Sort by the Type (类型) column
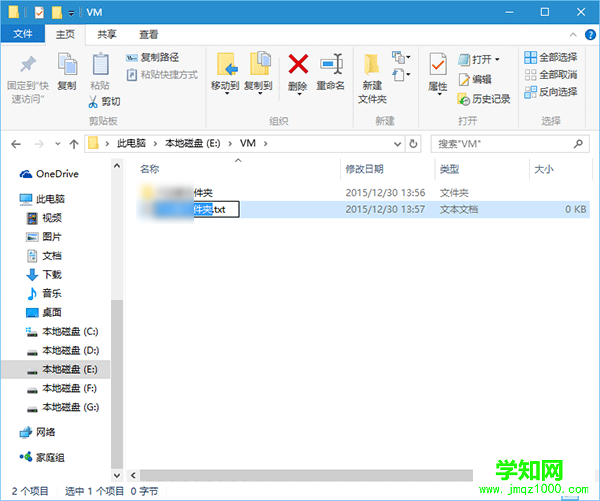Screen dimensions: 600x501 pyautogui.click(x=449, y=169)
